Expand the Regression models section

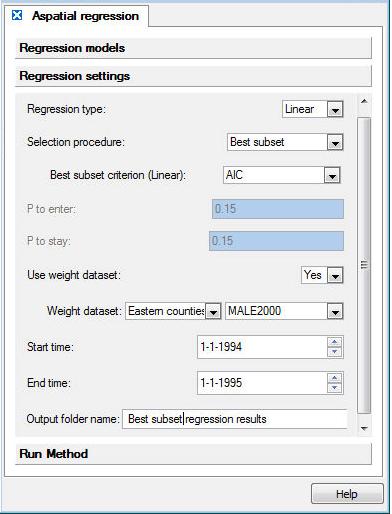[x=193, y=48]
